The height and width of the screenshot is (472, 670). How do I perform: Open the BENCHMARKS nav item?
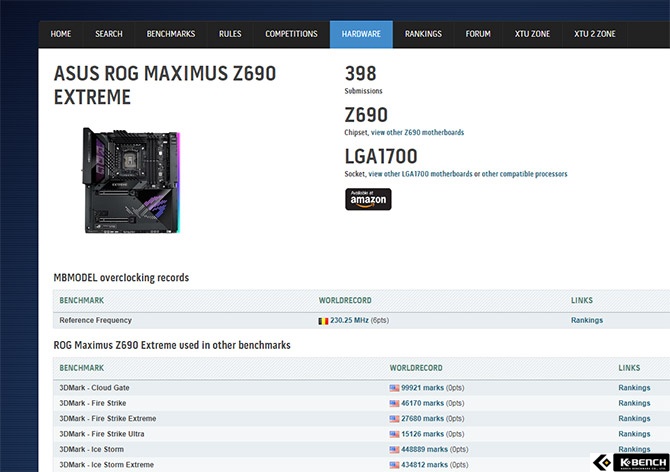pyautogui.click(x=170, y=34)
